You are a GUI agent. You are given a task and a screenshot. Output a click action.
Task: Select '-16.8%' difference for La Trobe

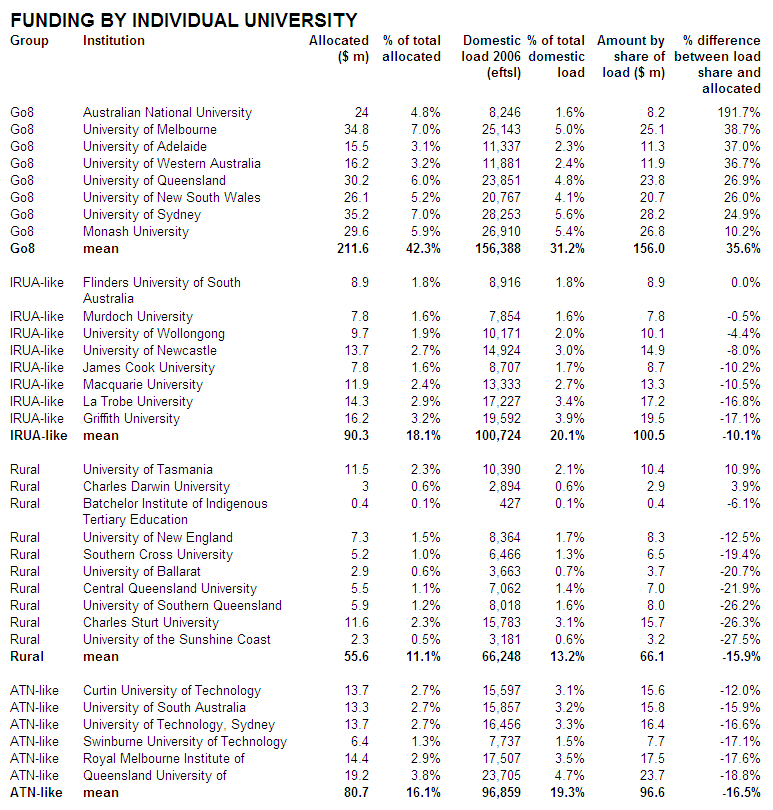click(740, 402)
